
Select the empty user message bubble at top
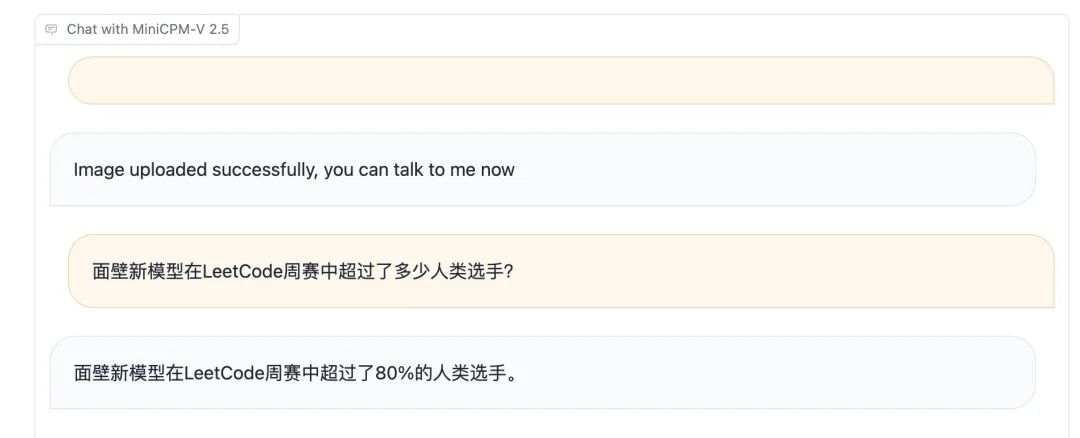pyautogui.click(x=561, y=81)
